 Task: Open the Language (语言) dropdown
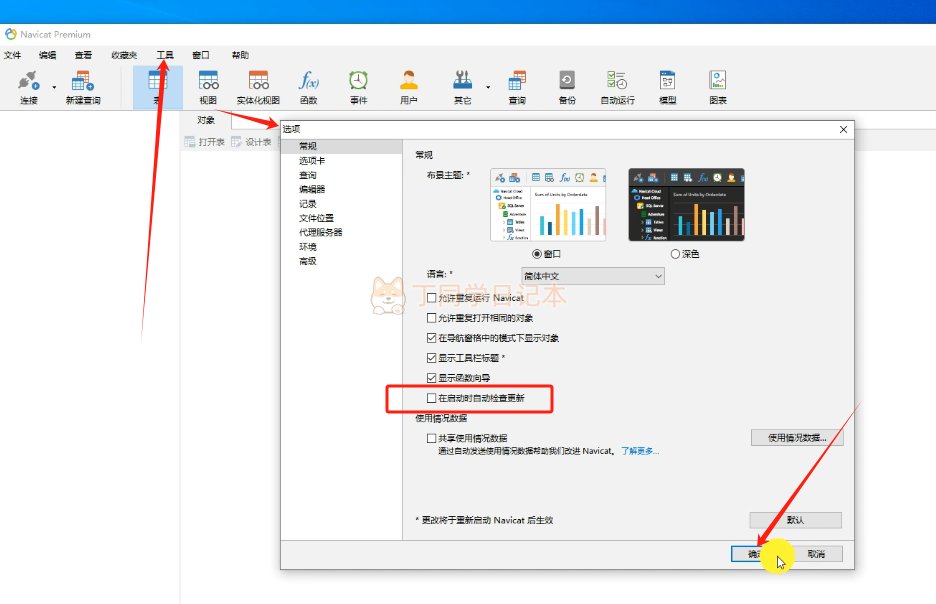[593, 276]
